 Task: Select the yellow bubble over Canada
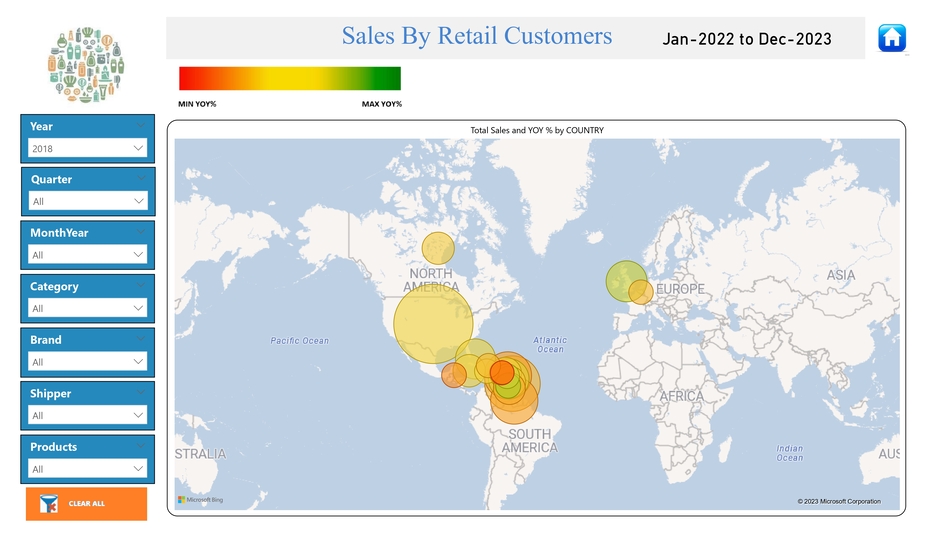tap(438, 248)
